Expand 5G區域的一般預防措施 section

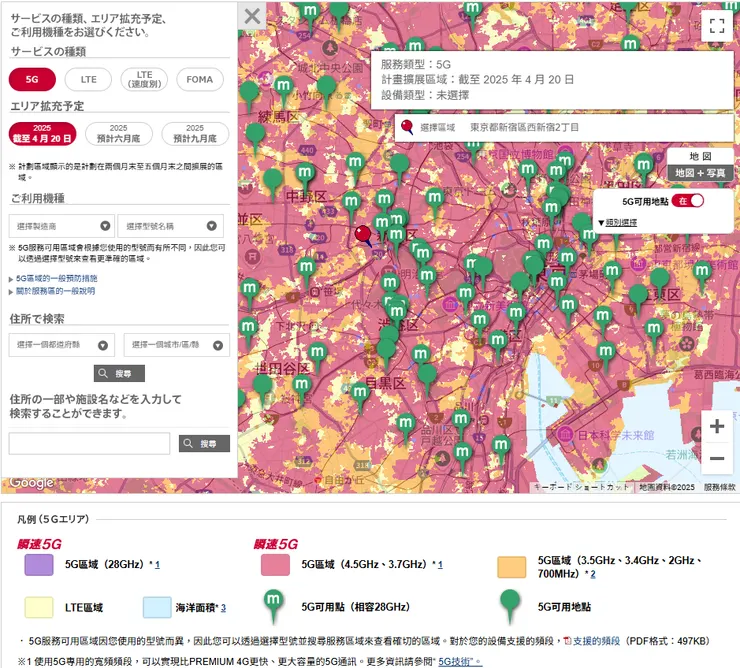tap(56, 279)
